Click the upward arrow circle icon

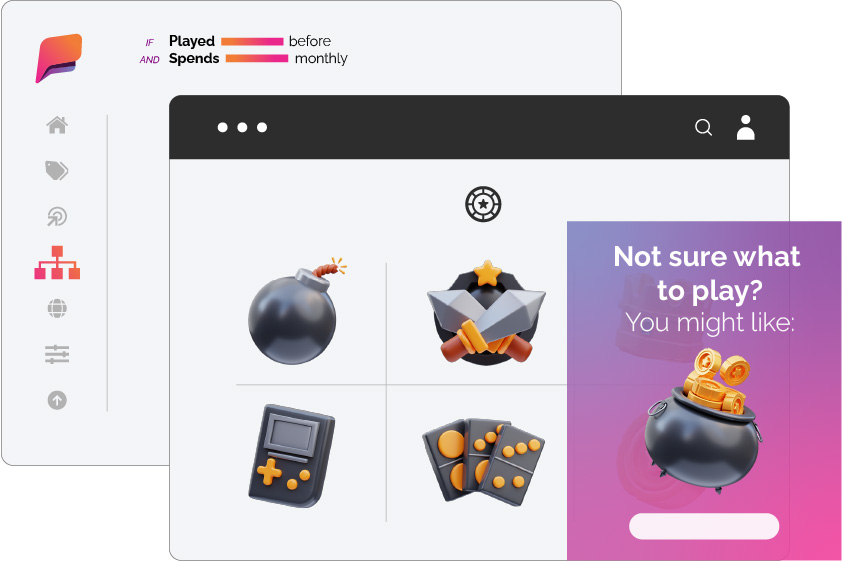pos(57,400)
